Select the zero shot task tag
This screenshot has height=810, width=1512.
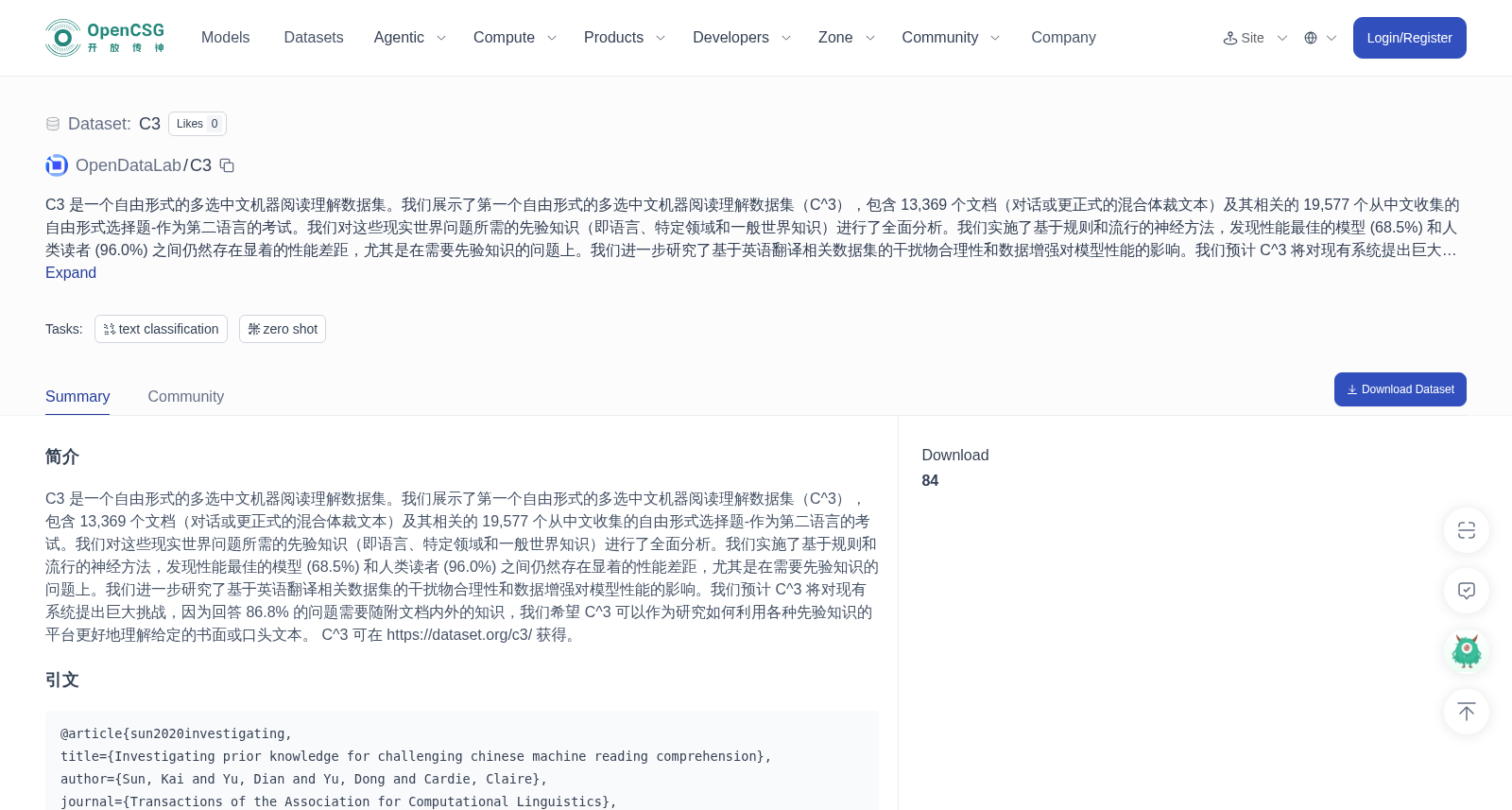[x=283, y=329]
